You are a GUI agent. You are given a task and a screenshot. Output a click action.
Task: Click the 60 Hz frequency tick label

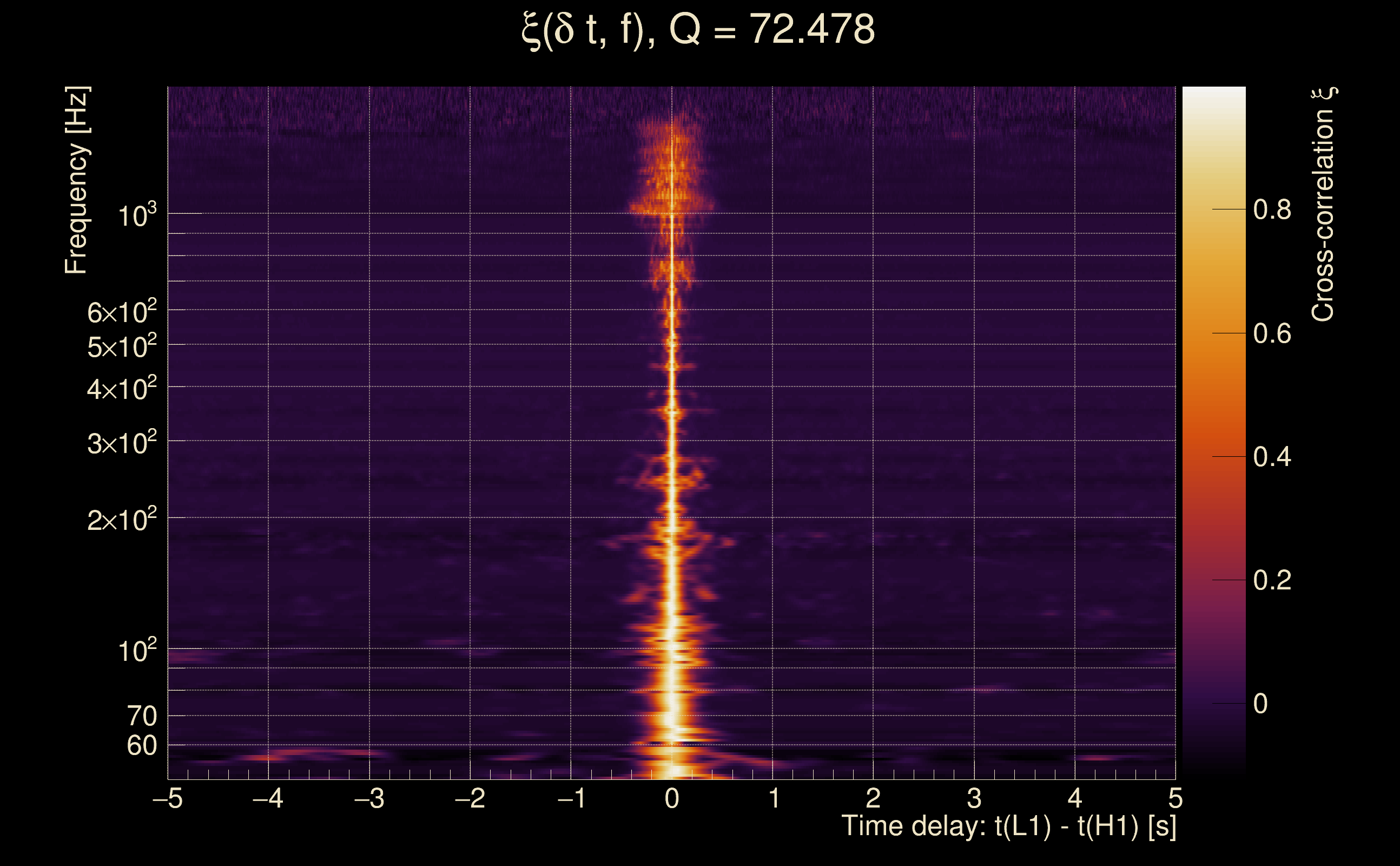(x=141, y=746)
